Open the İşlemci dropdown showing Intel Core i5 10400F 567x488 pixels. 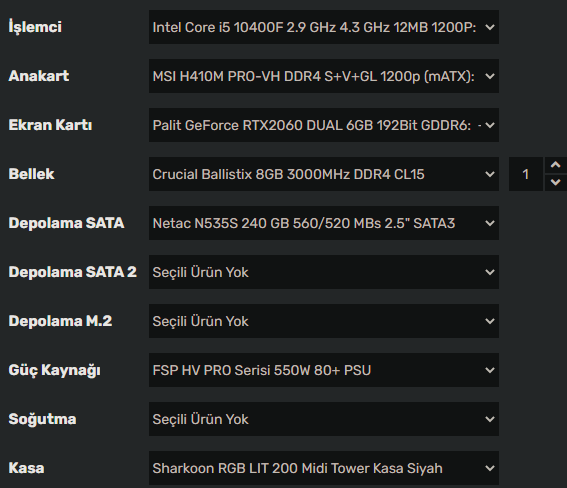(x=324, y=27)
